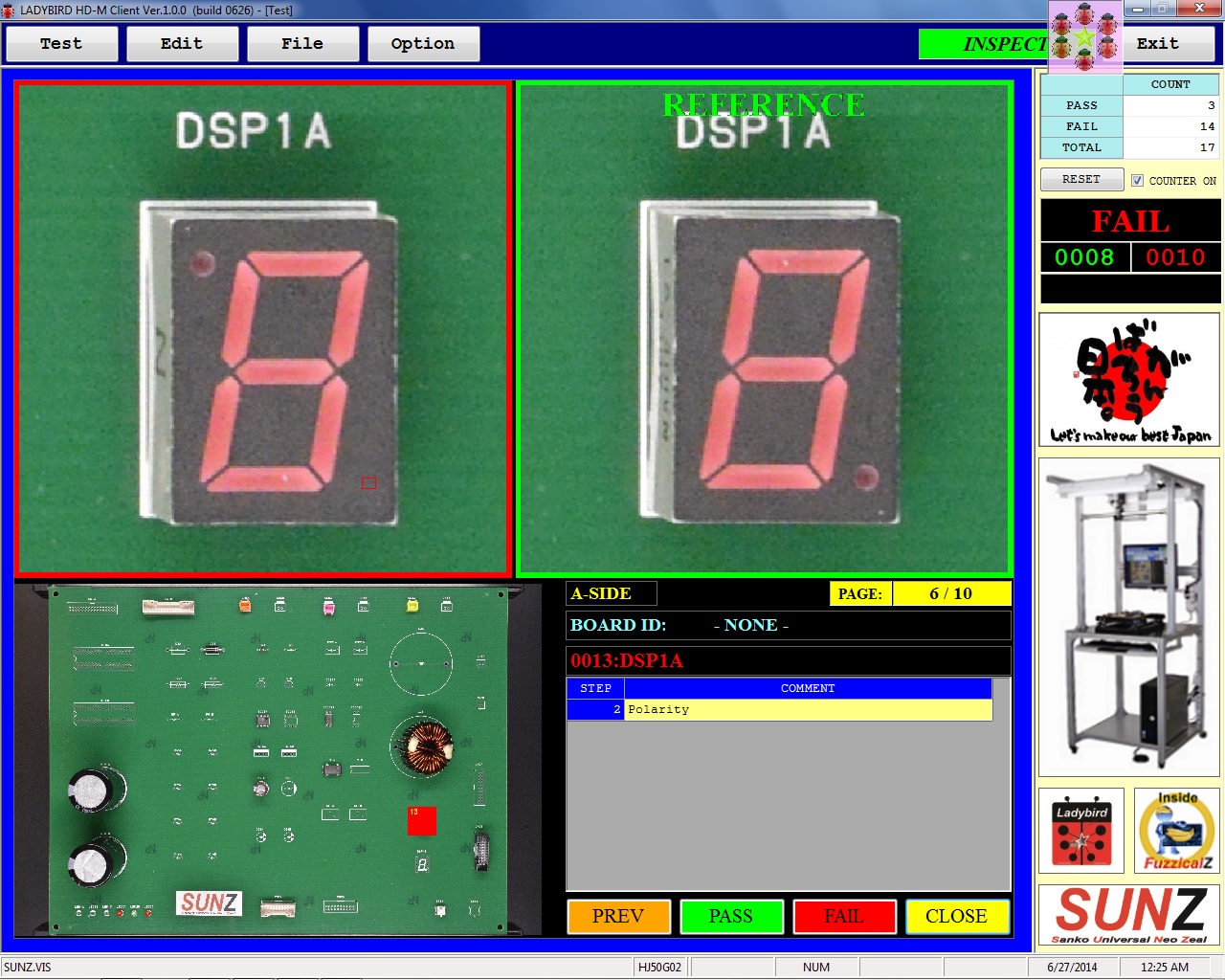Click the Ladybird logo icon
The height and width of the screenshot is (980, 1225).
[x=1081, y=831]
